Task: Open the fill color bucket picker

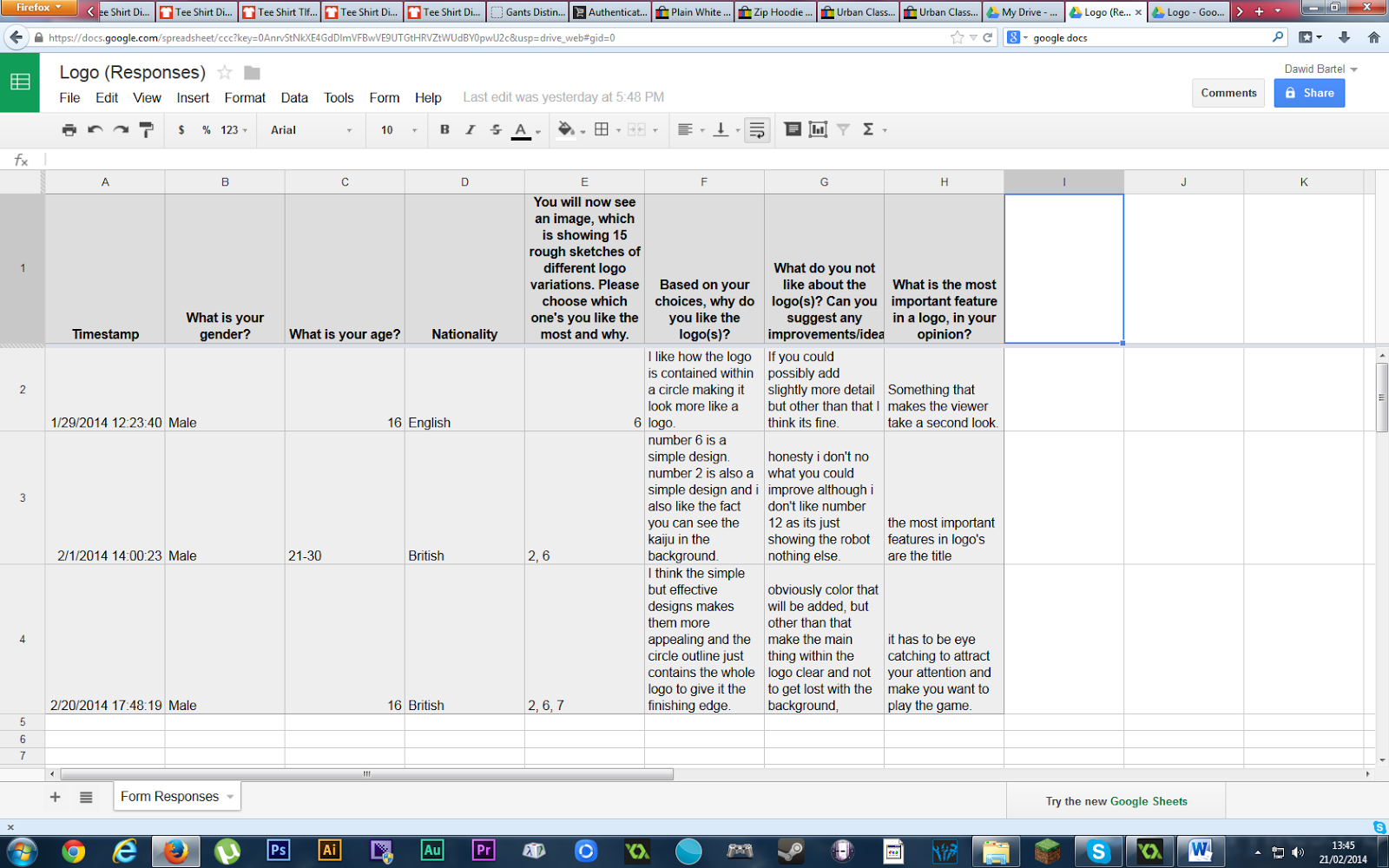Action: (570, 130)
